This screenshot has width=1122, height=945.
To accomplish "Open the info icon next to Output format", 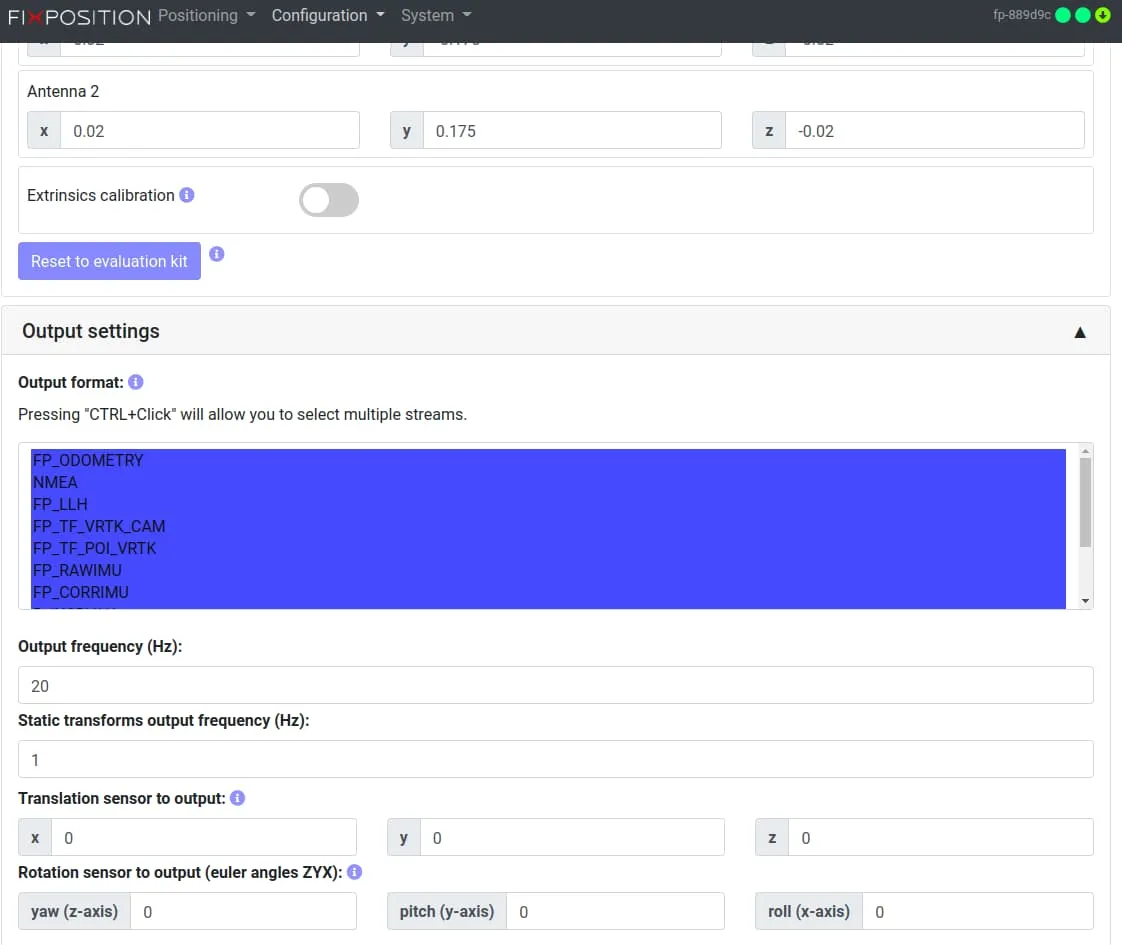I will [x=136, y=382].
